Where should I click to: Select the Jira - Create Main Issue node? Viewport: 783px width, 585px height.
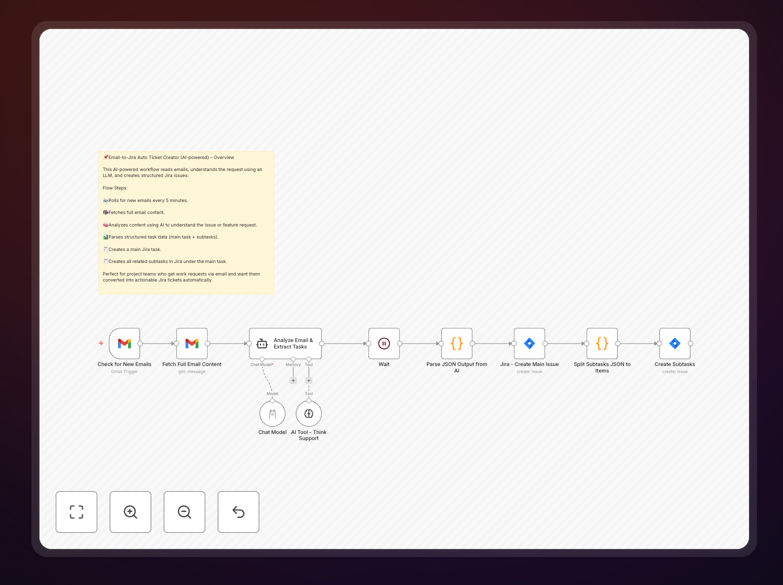click(x=529, y=343)
